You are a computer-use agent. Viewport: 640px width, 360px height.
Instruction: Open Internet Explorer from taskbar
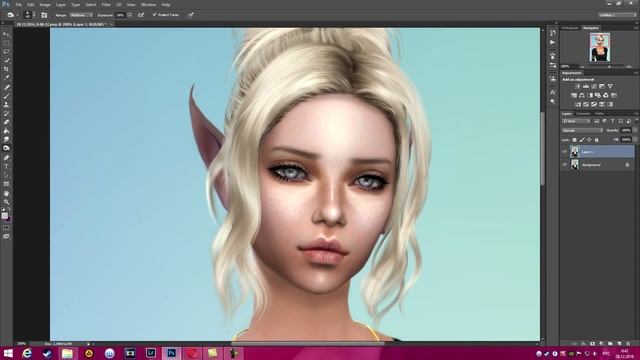click(27, 353)
